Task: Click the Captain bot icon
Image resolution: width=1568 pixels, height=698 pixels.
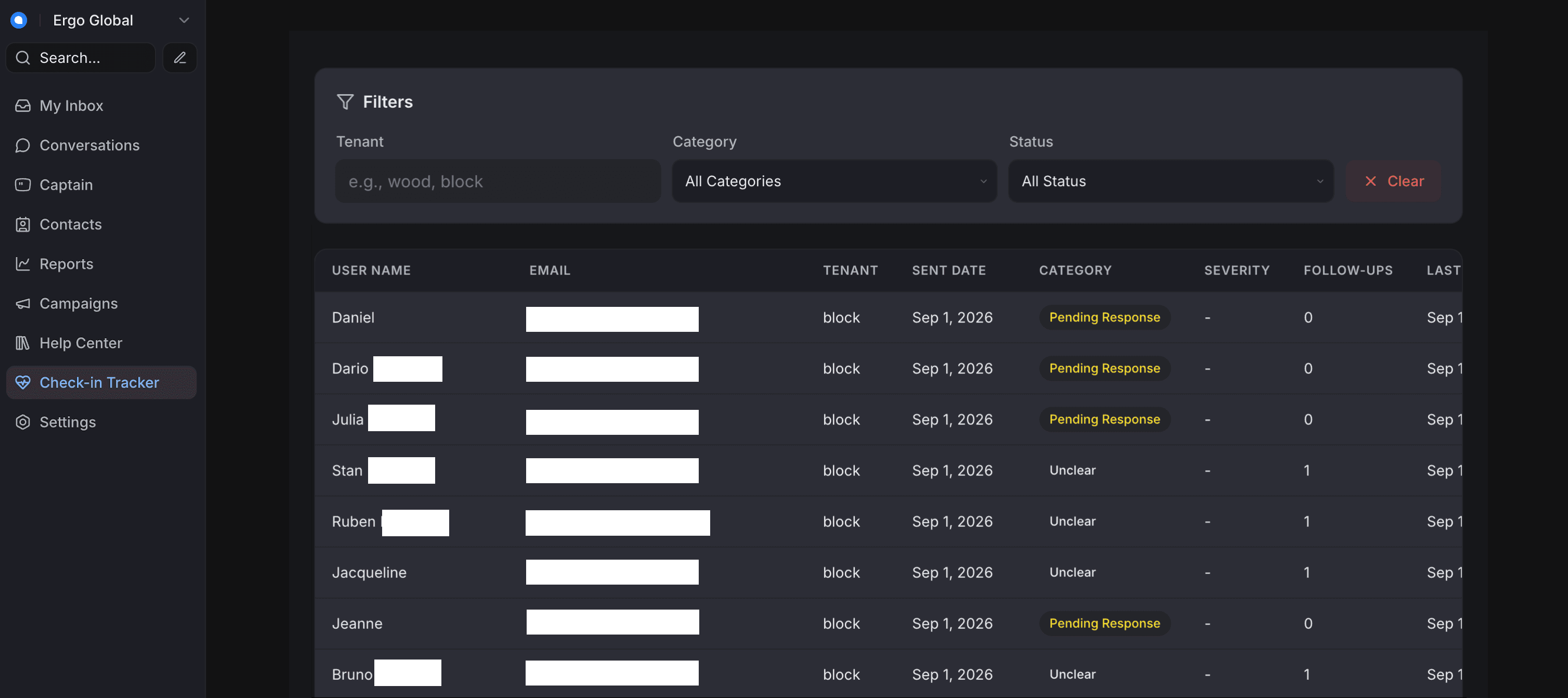Action: 22,185
